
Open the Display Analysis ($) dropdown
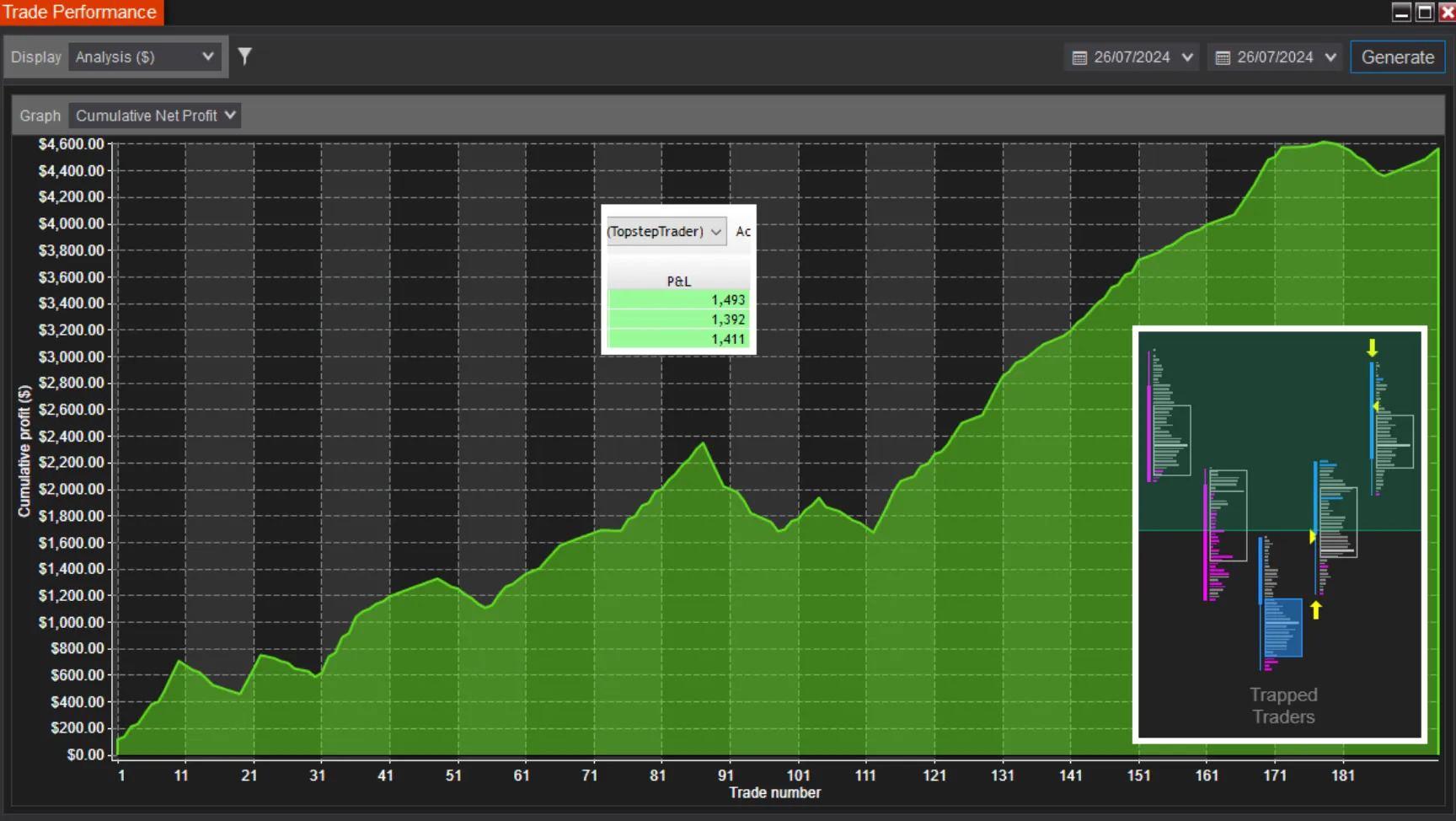[x=144, y=57]
